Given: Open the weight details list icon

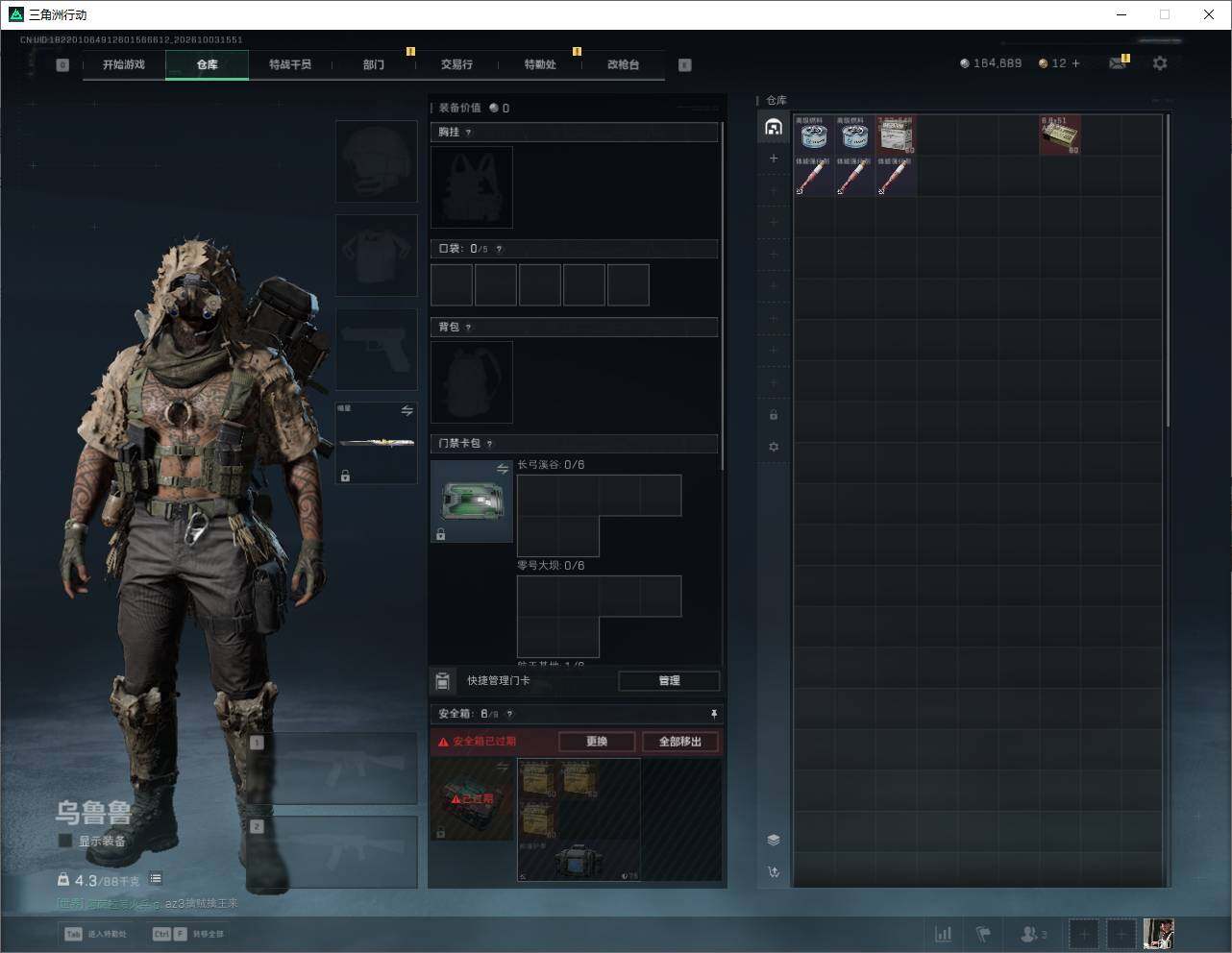Looking at the screenshot, I should [x=156, y=879].
